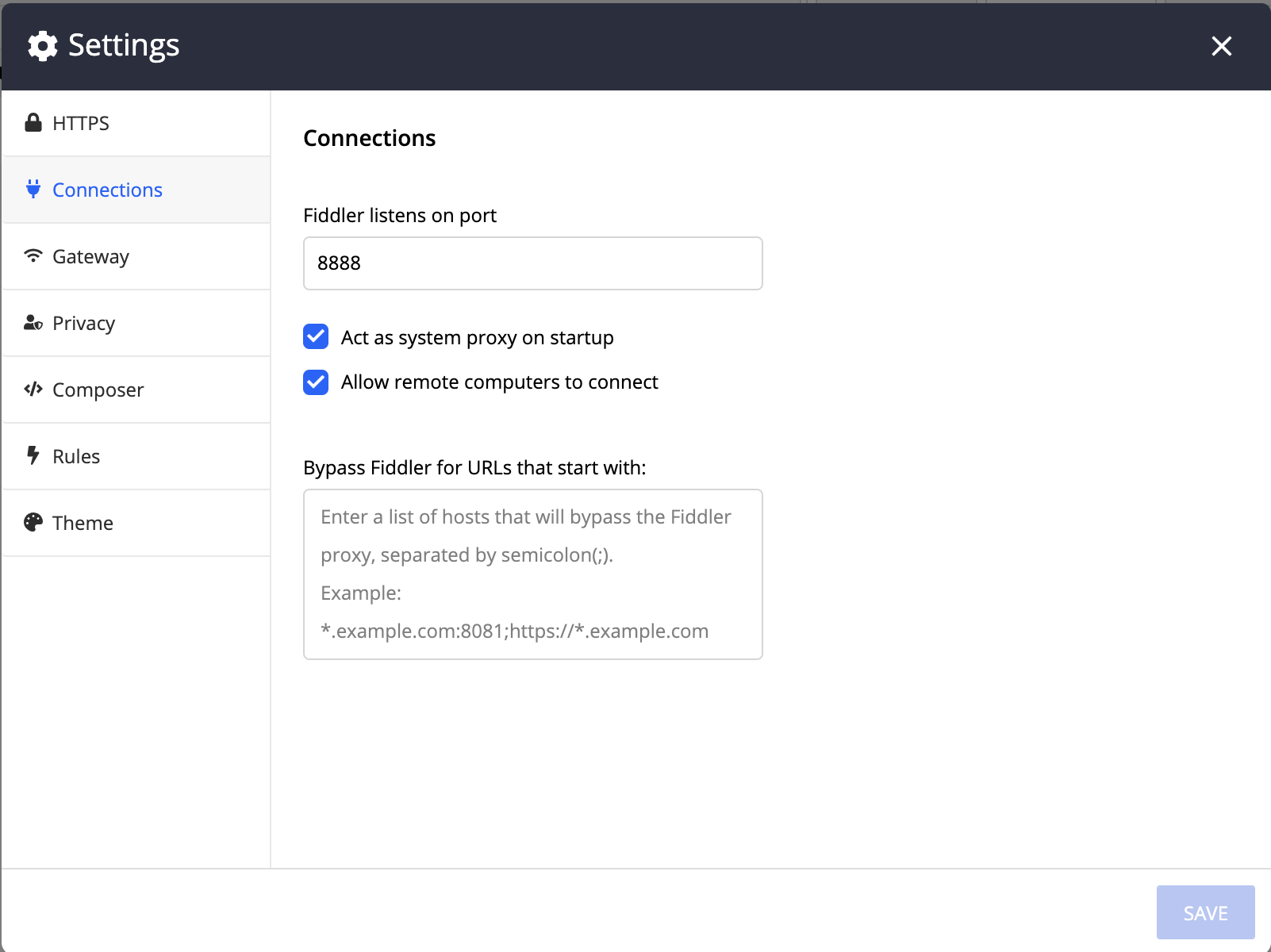Go to the Privacy section
The image size is (1271, 952).
tap(83, 323)
